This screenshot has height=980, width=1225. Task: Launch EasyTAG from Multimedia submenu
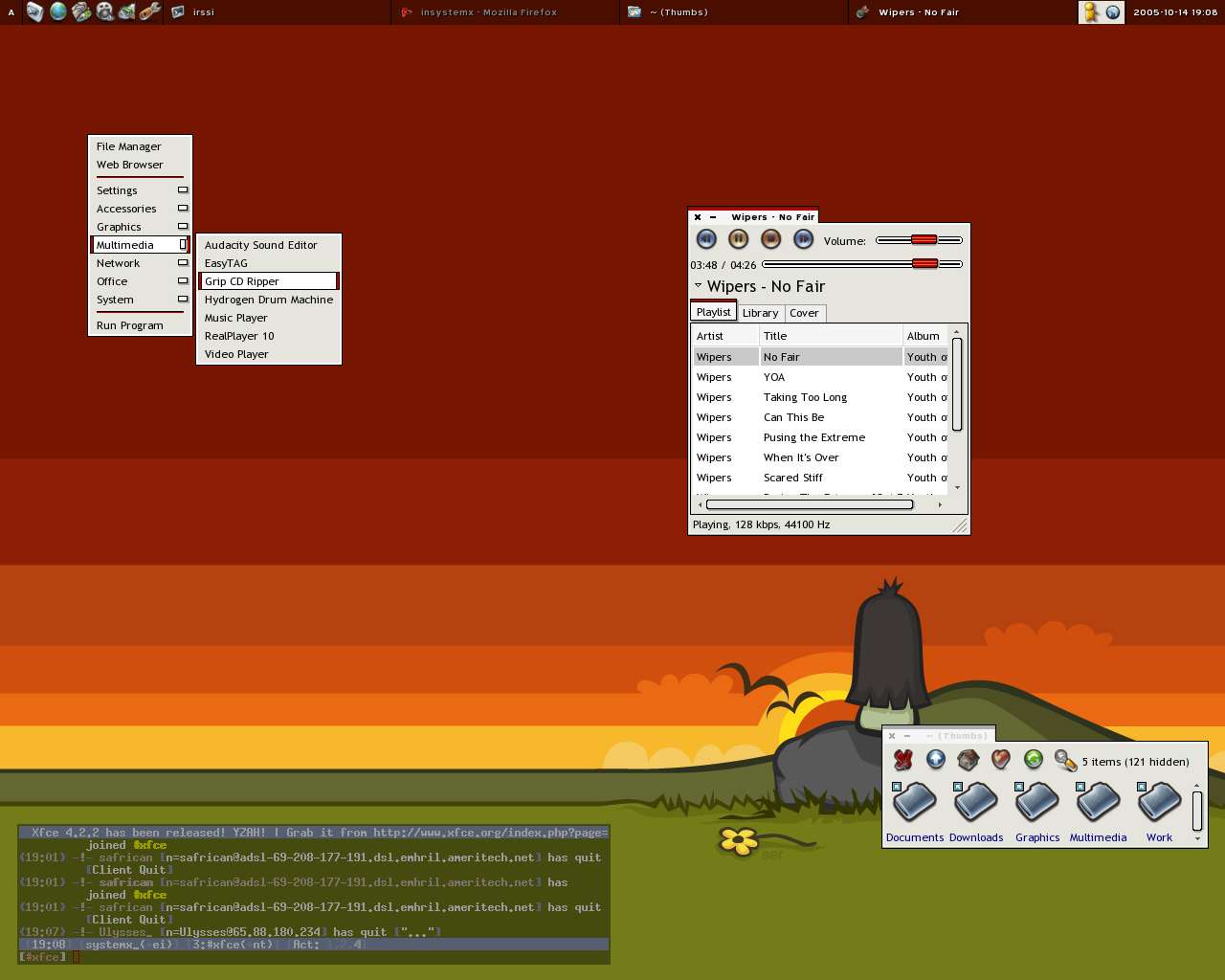tap(269, 263)
